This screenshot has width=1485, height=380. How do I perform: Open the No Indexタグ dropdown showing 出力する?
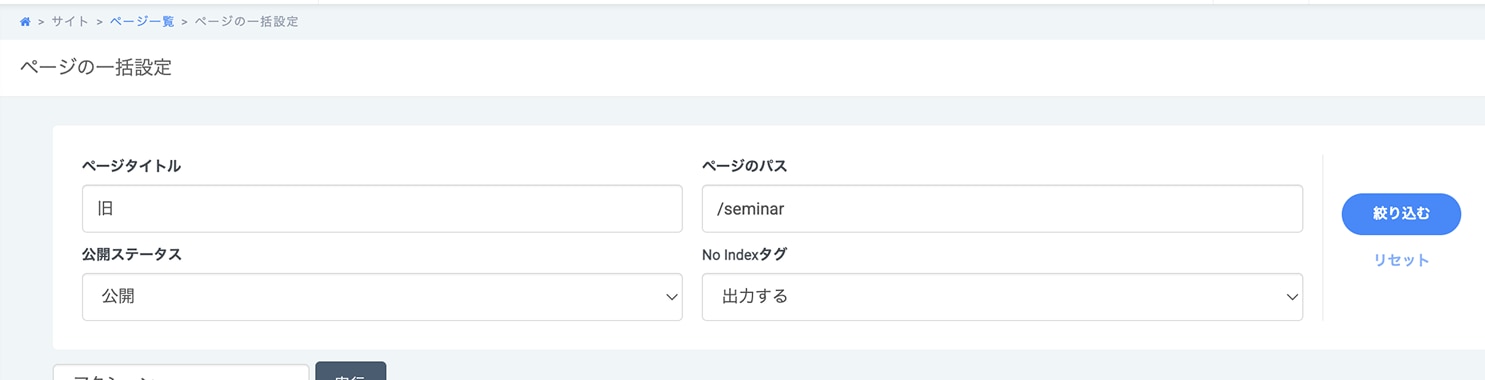[1002, 297]
